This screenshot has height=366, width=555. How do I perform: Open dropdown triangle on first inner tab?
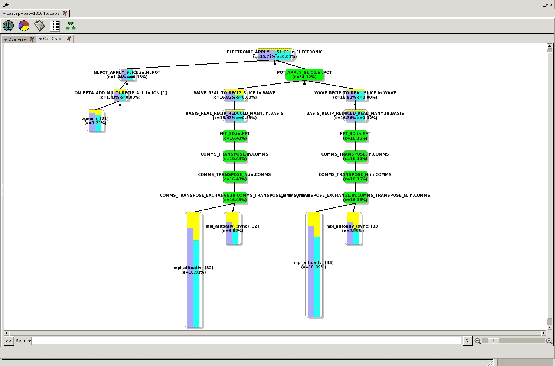(x=5, y=40)
